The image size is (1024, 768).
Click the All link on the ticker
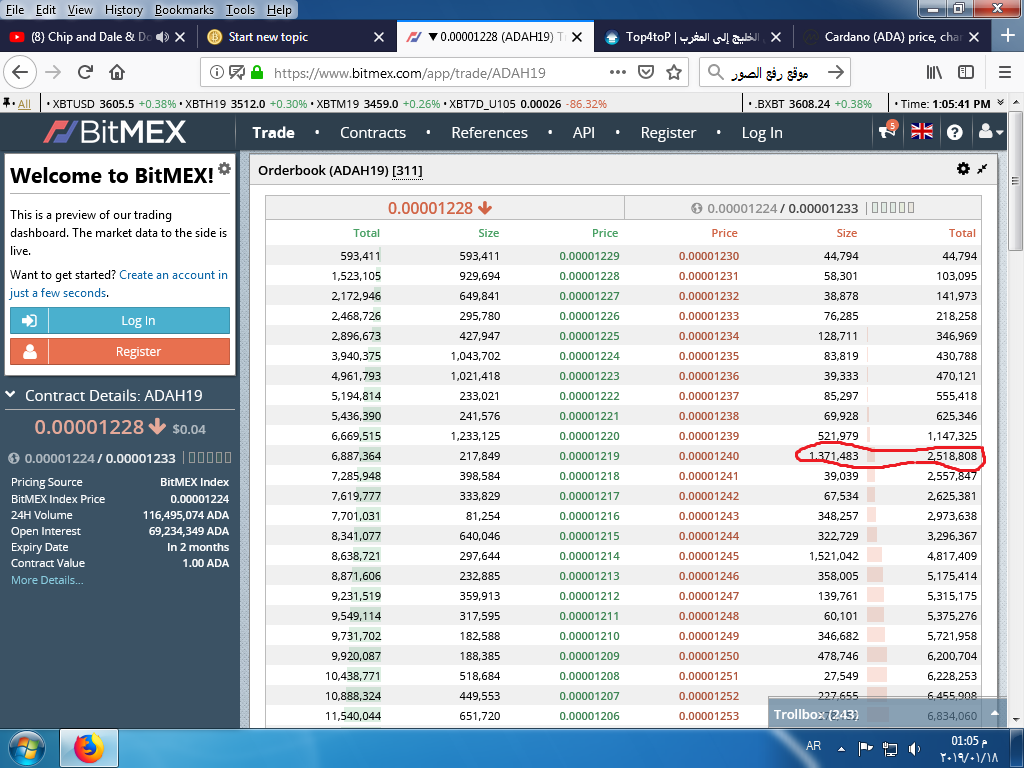24,104
